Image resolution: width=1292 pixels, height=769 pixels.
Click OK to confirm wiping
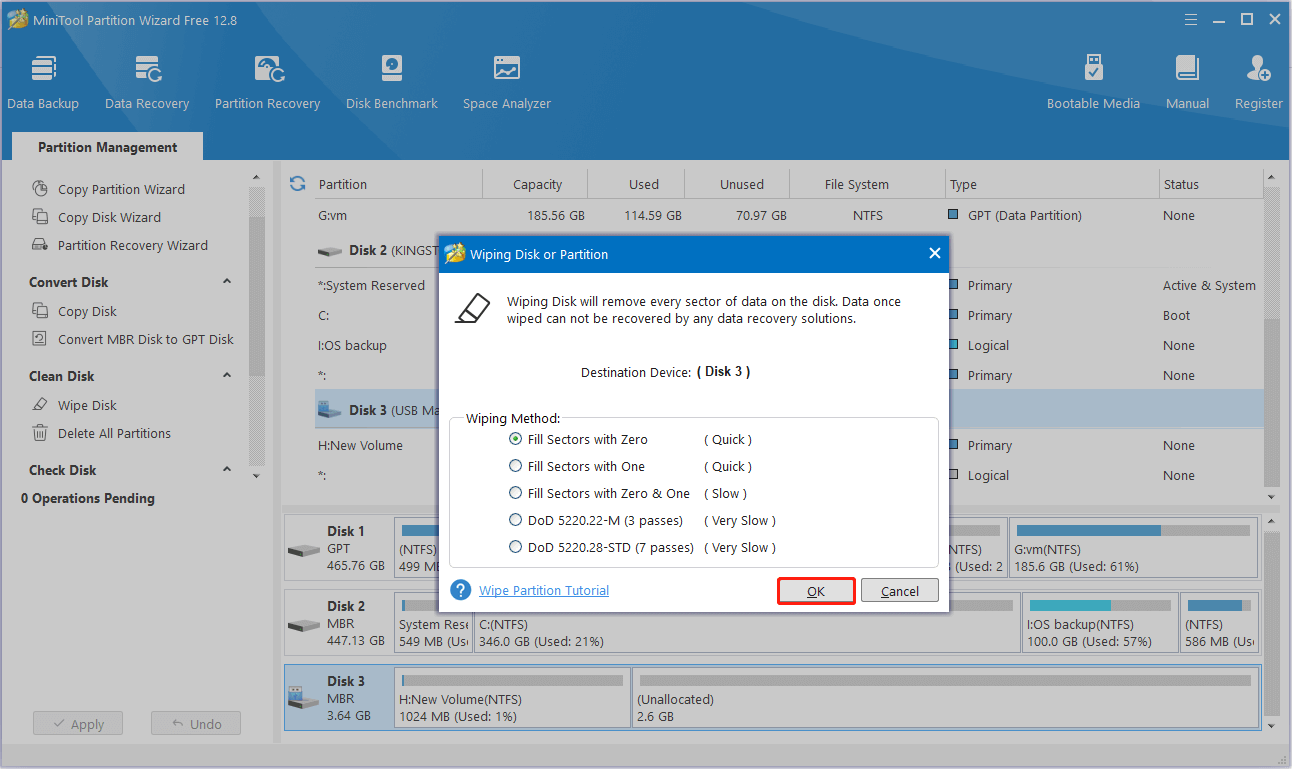pos(816,591)
